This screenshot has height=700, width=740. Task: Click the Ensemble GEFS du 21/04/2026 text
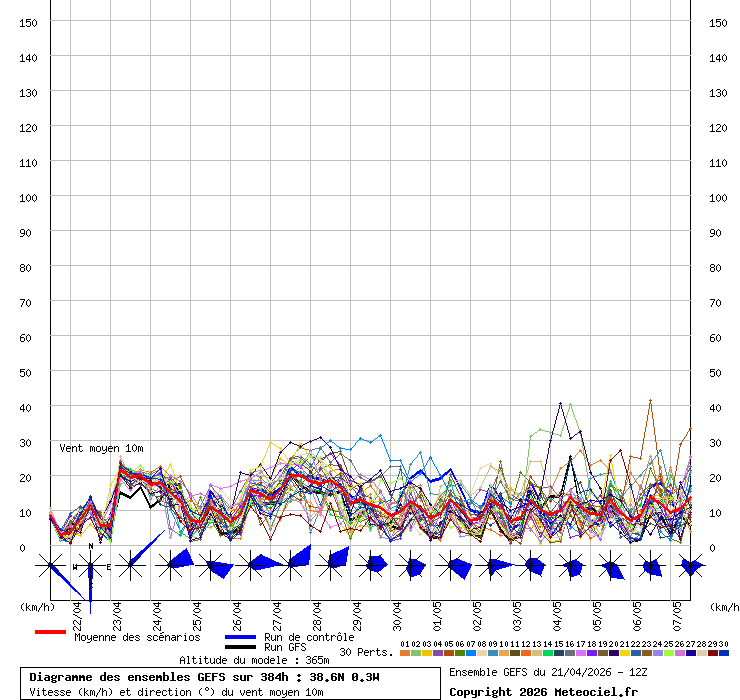tap(549, 672)
